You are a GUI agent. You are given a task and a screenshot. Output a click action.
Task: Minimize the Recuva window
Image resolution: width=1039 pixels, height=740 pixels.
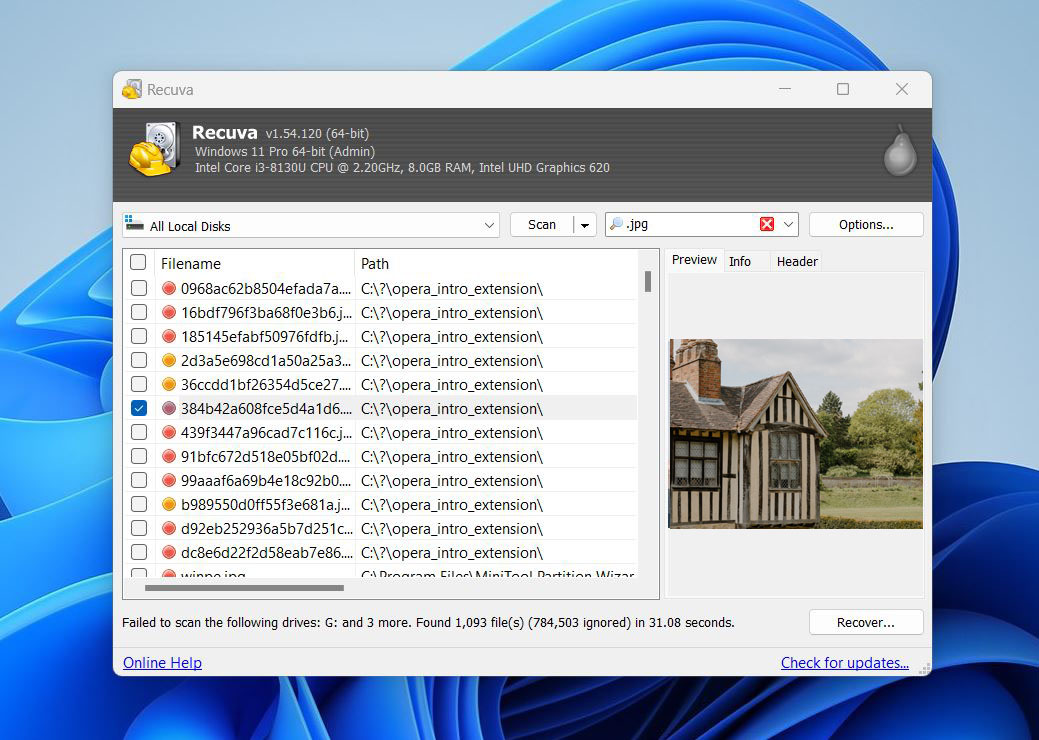pyautogui.click(x=785, y=89)
